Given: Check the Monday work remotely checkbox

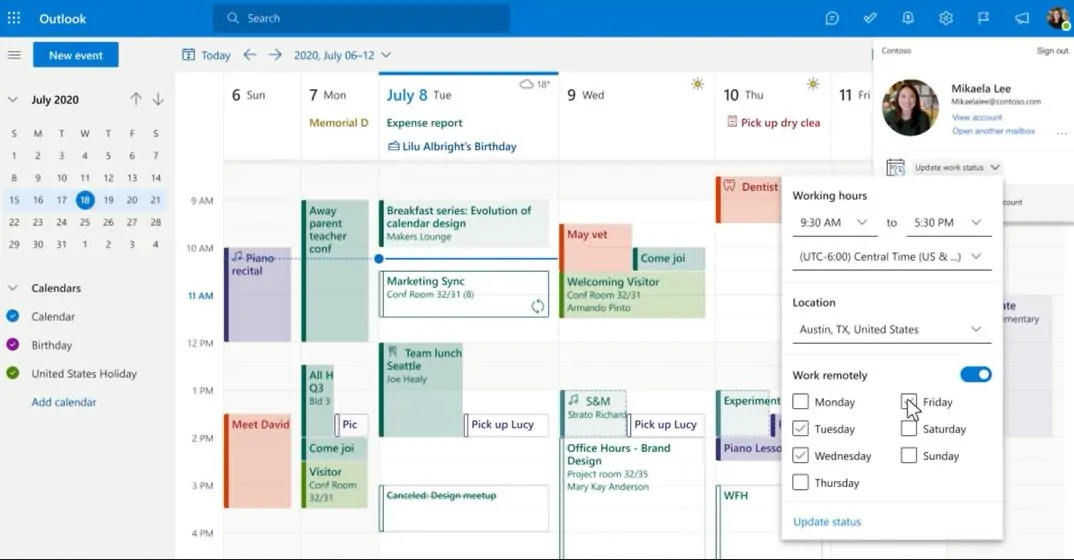Looking at the screenshot, I should [x=800, y=401].
